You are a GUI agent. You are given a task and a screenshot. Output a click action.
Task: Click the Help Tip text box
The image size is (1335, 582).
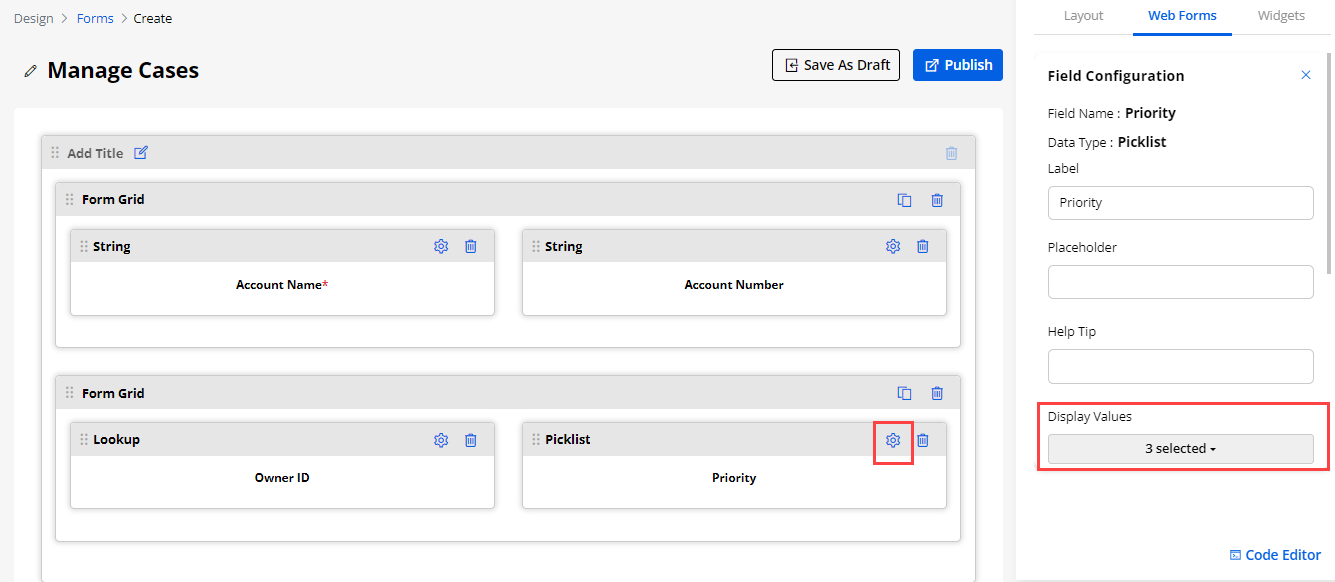pos(1180,366)
